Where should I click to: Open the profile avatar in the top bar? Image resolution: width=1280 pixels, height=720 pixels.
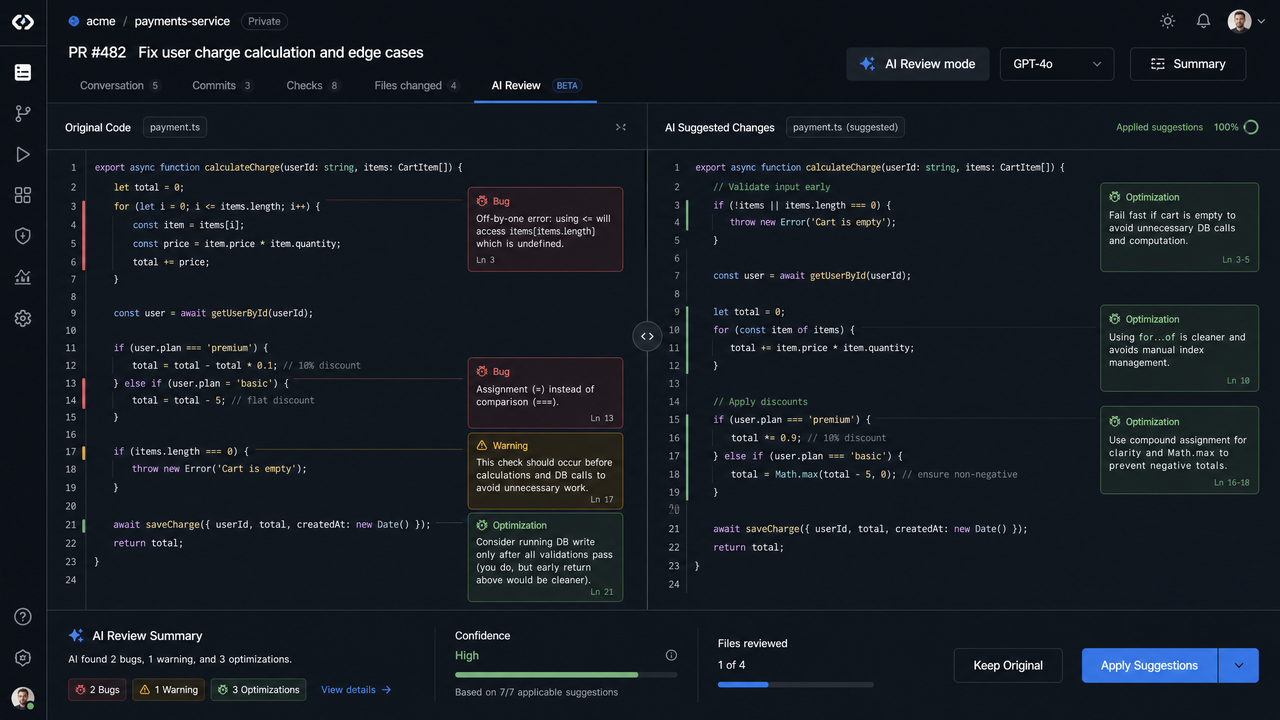coord(1240,21)
